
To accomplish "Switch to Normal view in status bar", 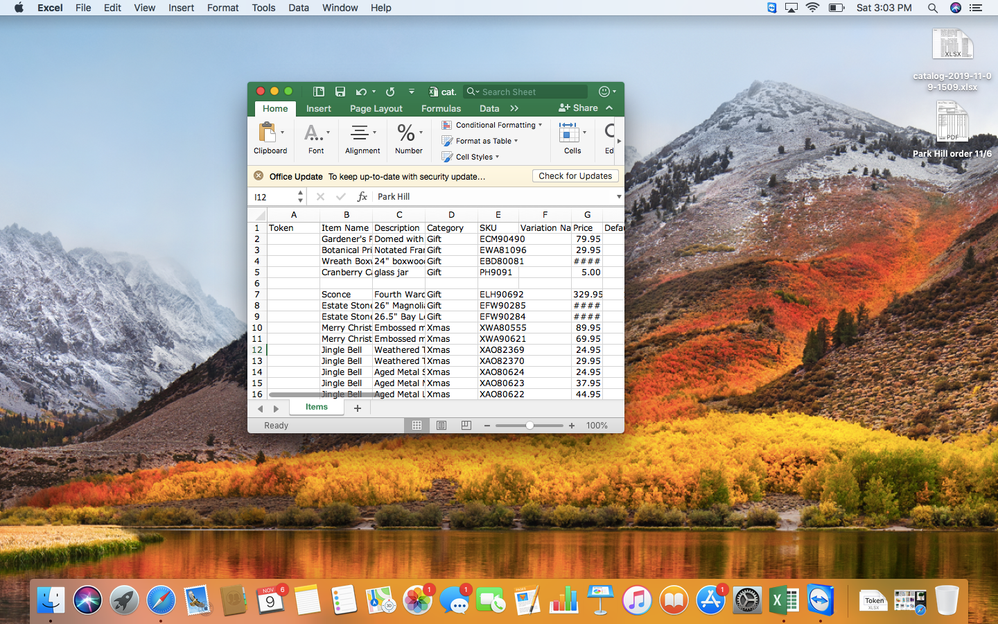I will pos(416,425).
